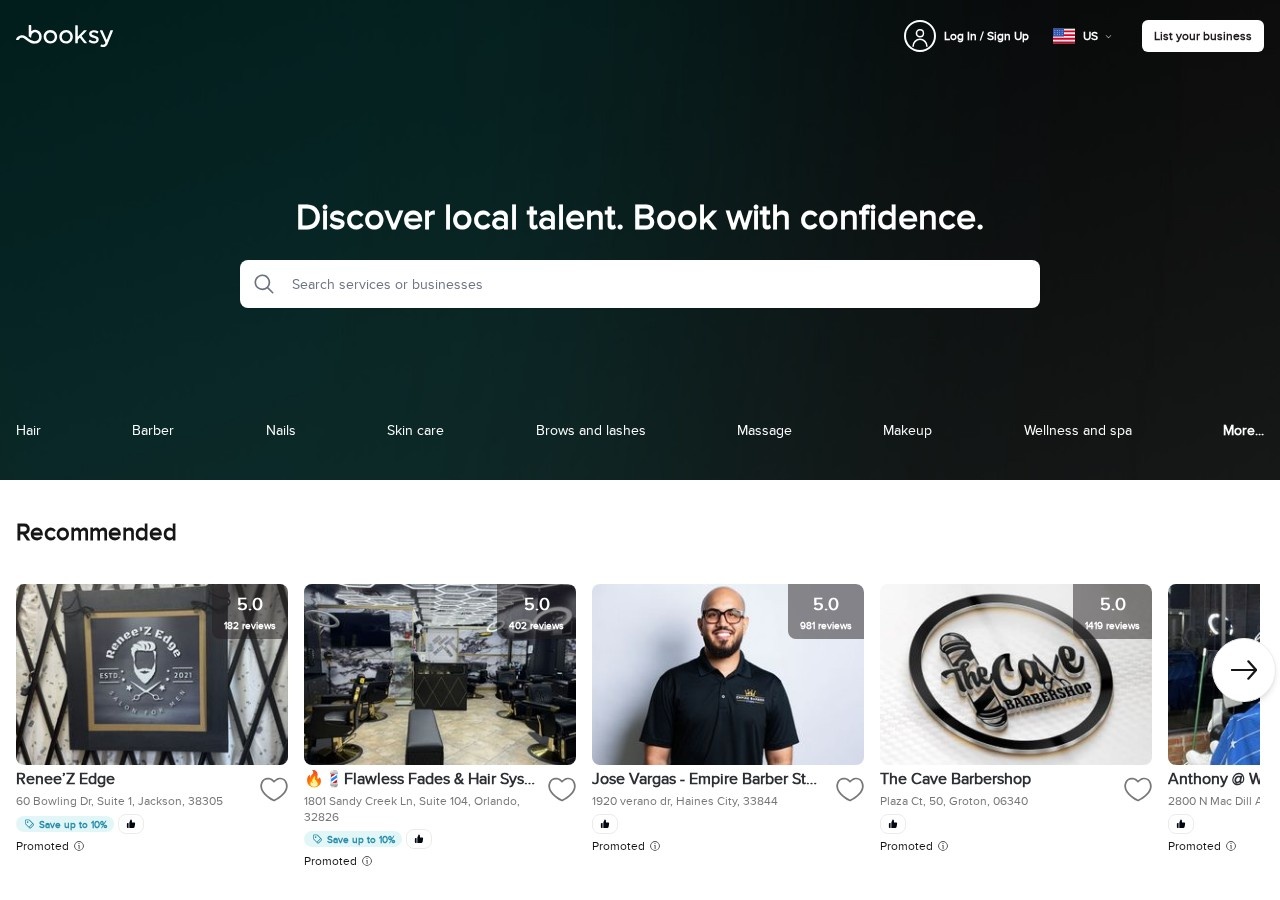Show next recommended businesses with arrow button
The width and height of the screenshot is (1280, 900).
[1243, 670]
